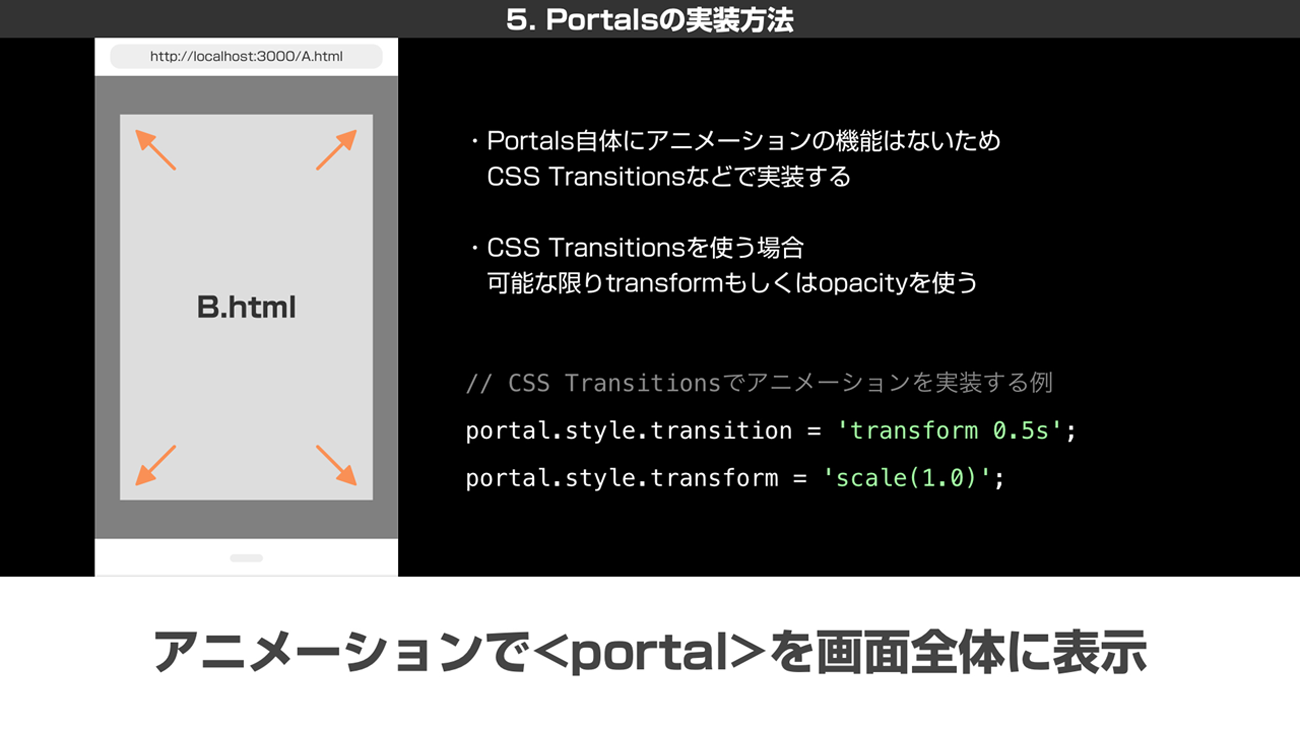Click the bottom-right orange arrow
This screenshot has height=731, width=1300.
pos(337,465)
